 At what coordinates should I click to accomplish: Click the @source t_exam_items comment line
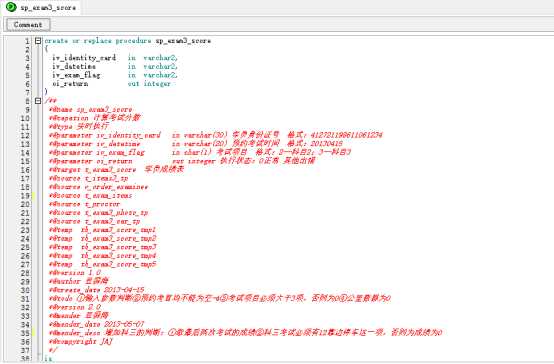click(91, 195)
